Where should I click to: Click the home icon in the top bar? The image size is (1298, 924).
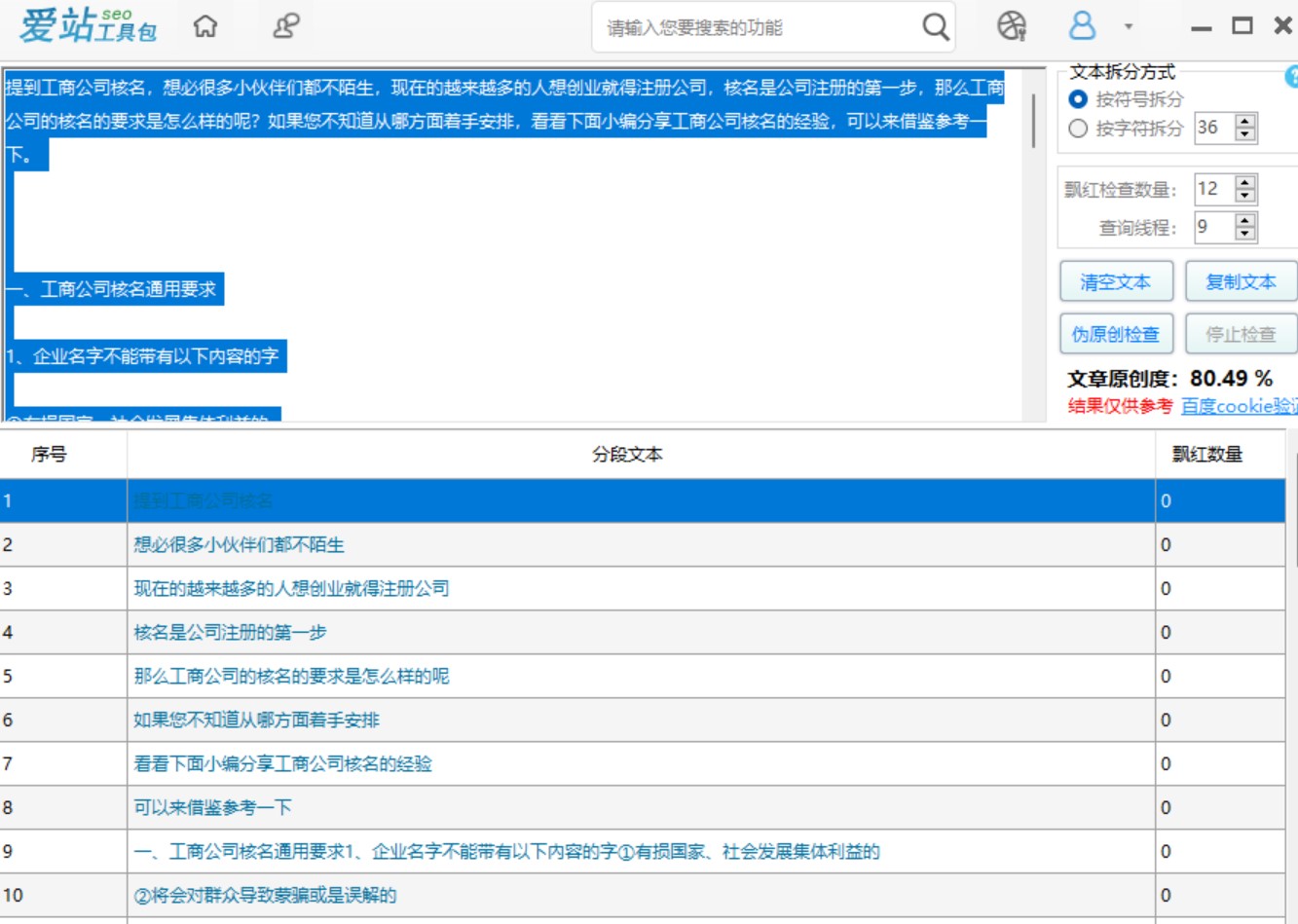tap(205, 26)
